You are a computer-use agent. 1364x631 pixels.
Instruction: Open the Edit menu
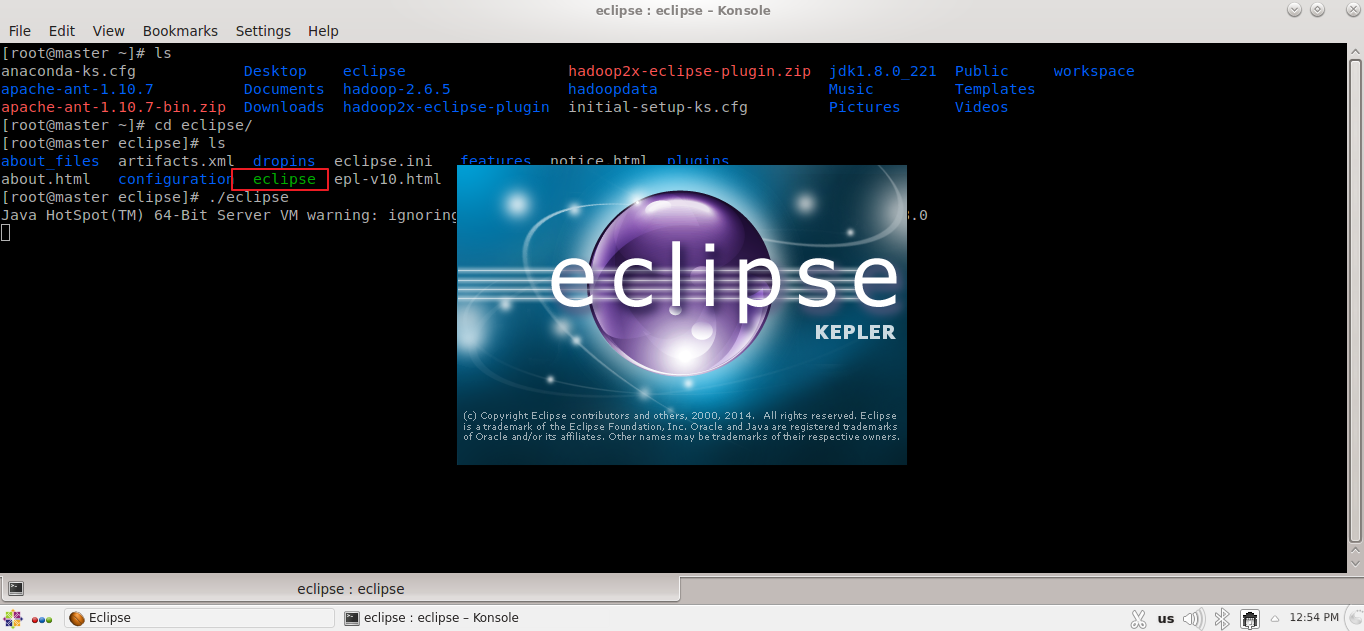coord(62,31)
